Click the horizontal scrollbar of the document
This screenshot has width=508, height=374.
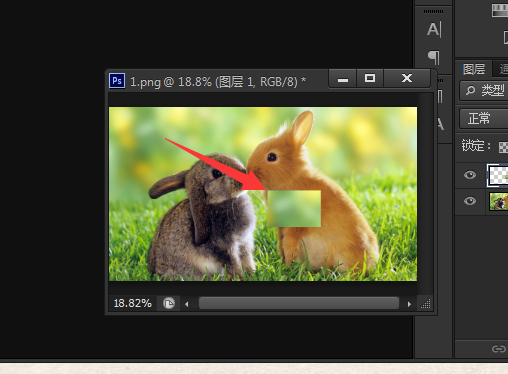[x=299, y=303]
